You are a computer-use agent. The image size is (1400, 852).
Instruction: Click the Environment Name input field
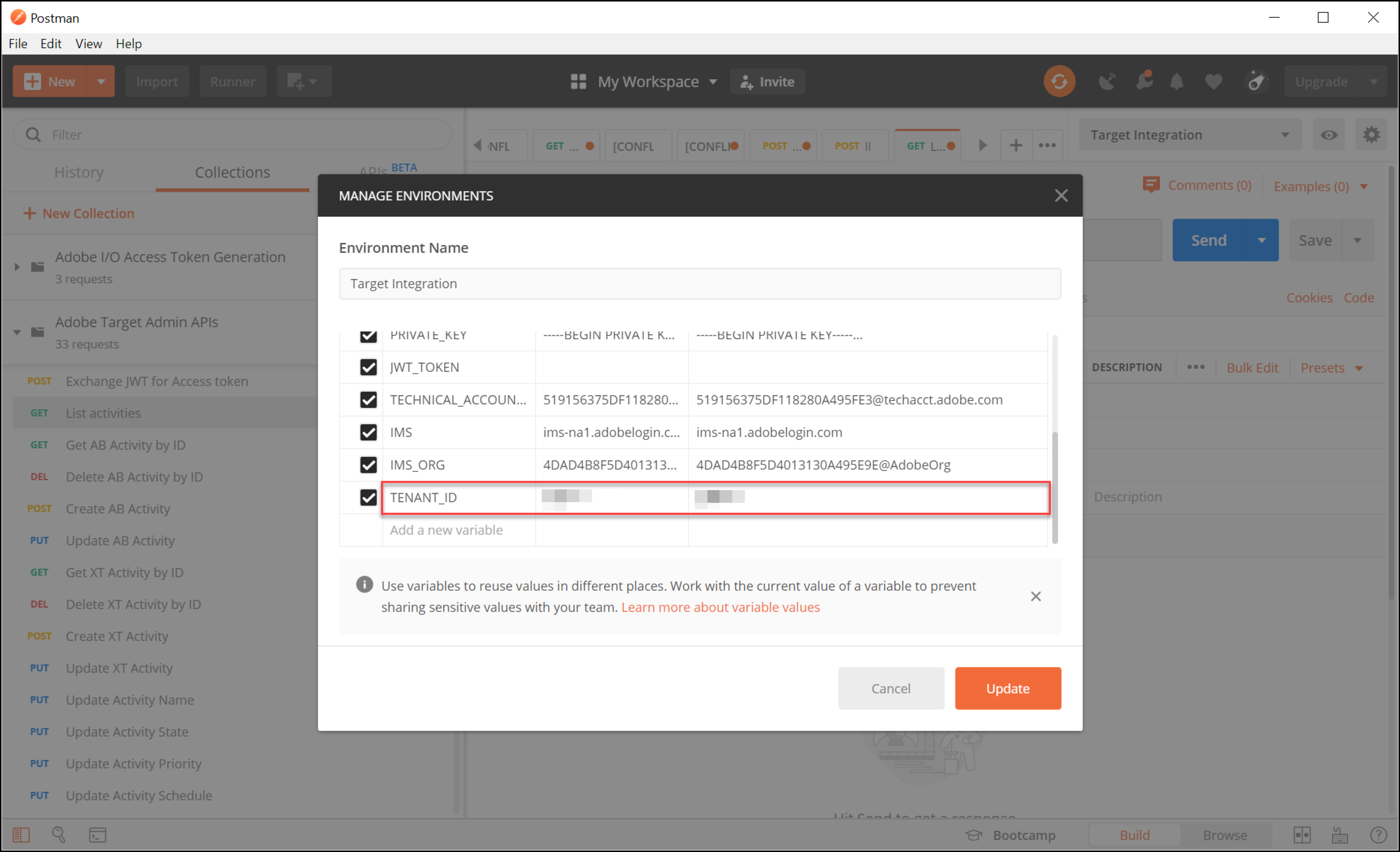click(699, 284)
